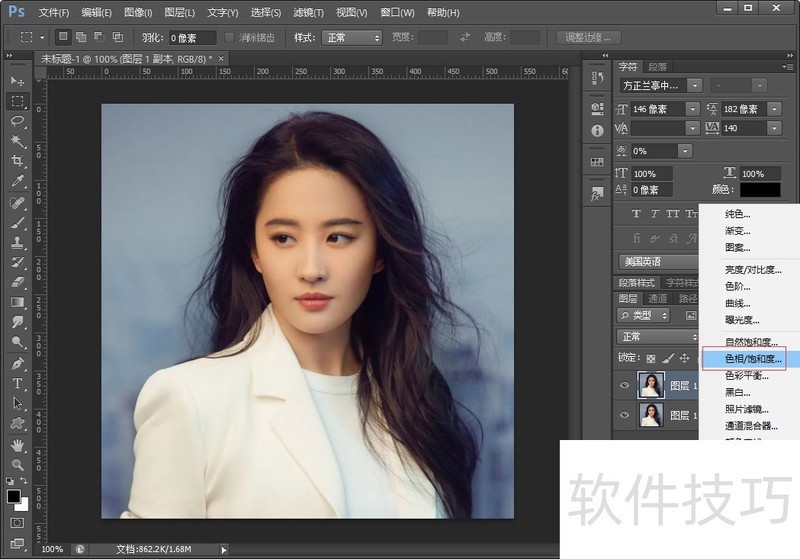This screenshot has height=559, width=800.
Task: Open the font family 方正兰亭中 dropdown
Action: pos(695,86)
